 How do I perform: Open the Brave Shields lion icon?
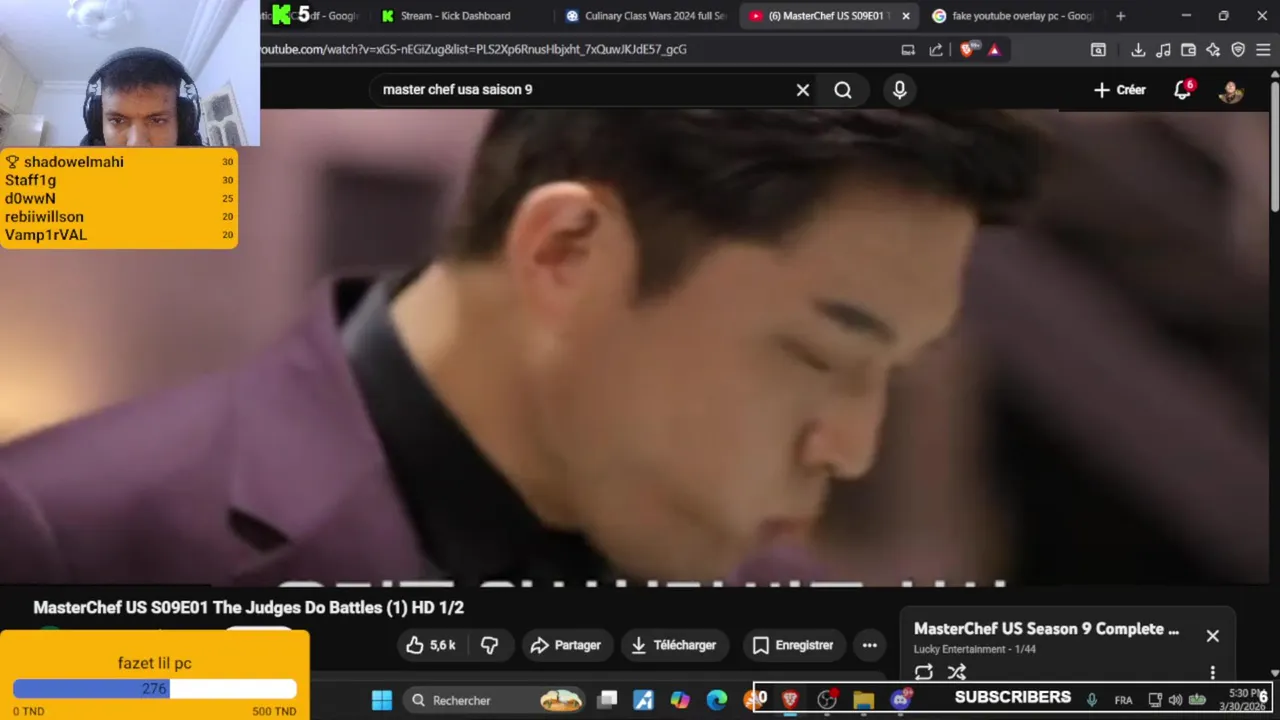[x=966, y=49]
